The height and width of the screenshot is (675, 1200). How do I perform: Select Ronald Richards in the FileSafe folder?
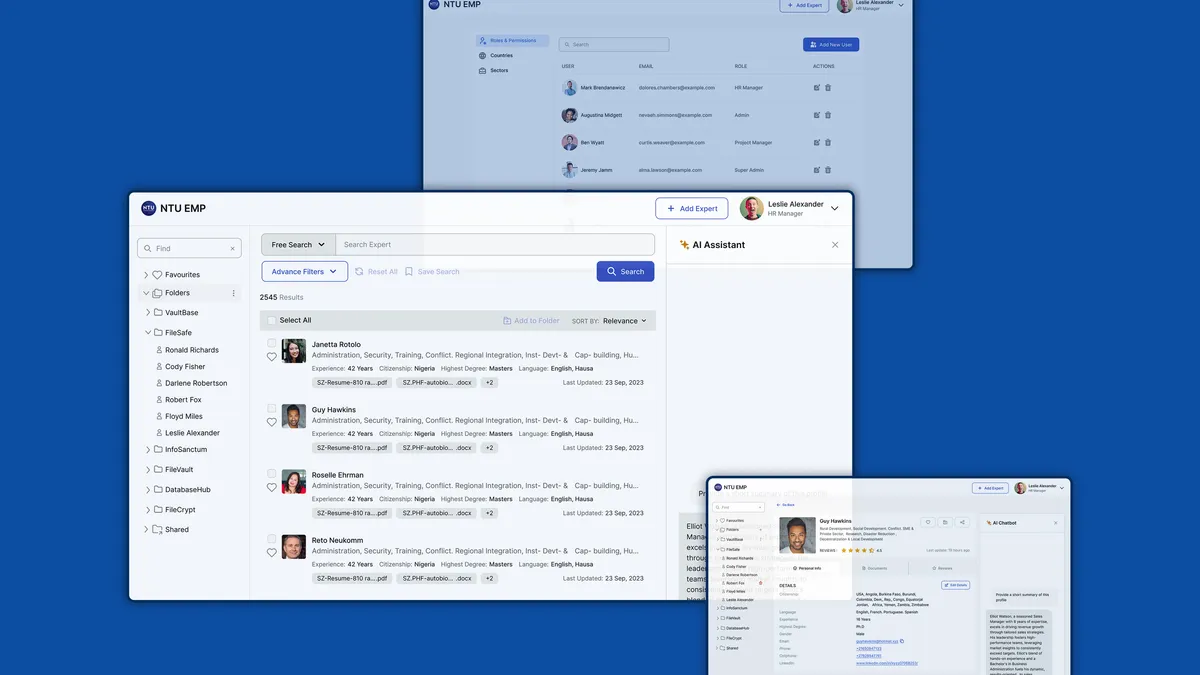187,350
